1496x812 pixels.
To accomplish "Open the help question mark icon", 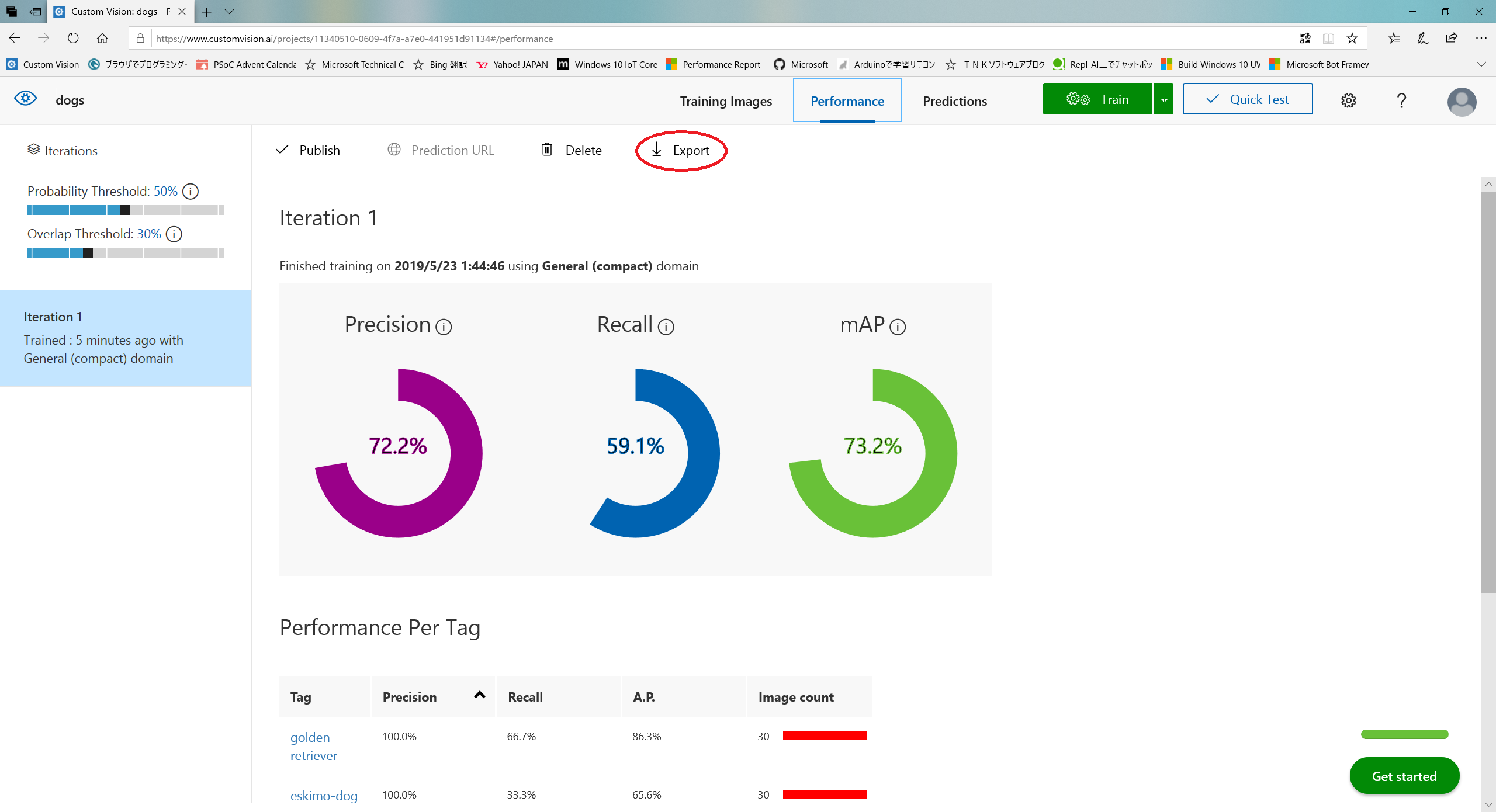I will click(1401, 100).
